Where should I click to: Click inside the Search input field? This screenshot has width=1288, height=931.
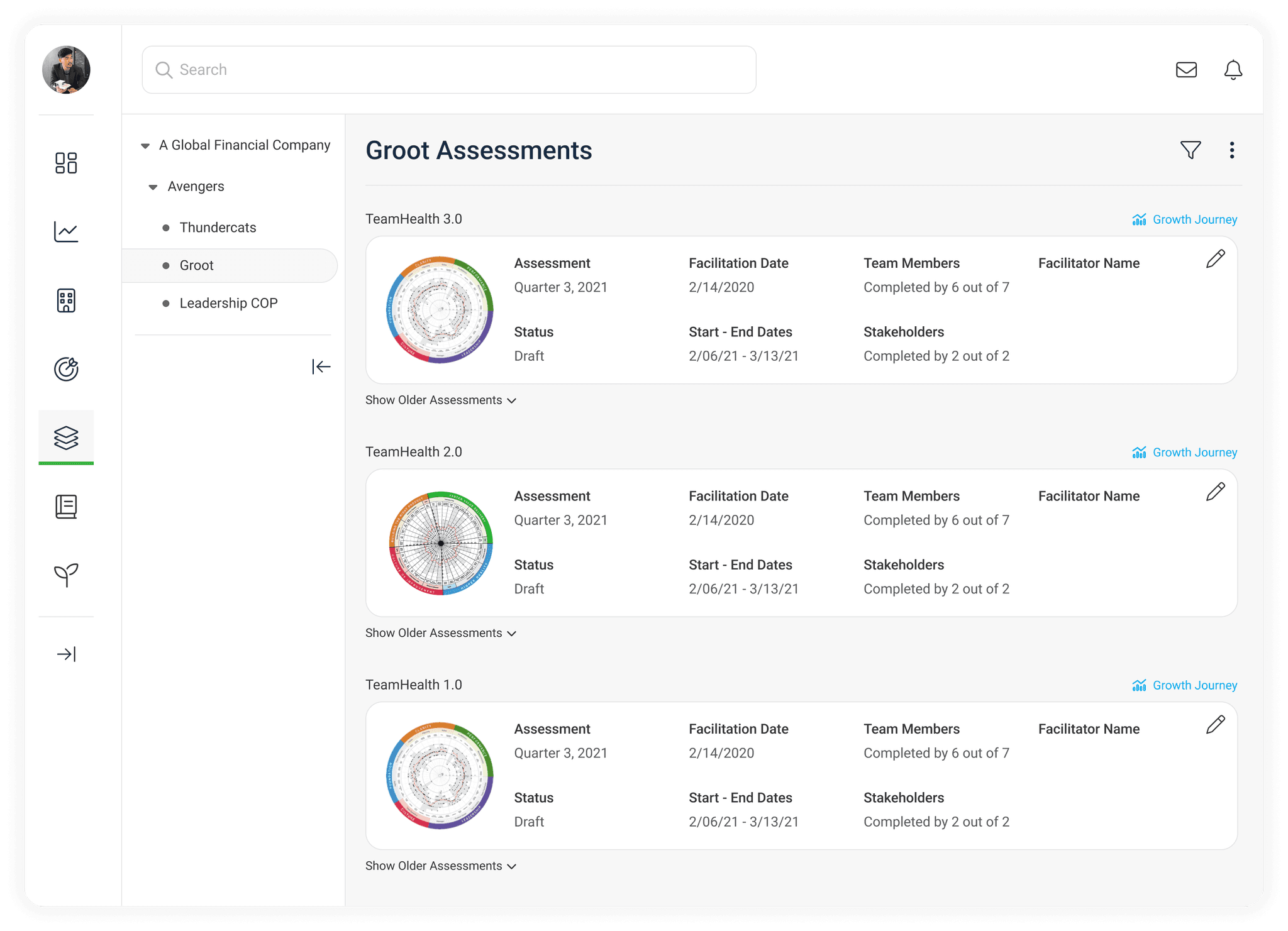tap(449, 70)
